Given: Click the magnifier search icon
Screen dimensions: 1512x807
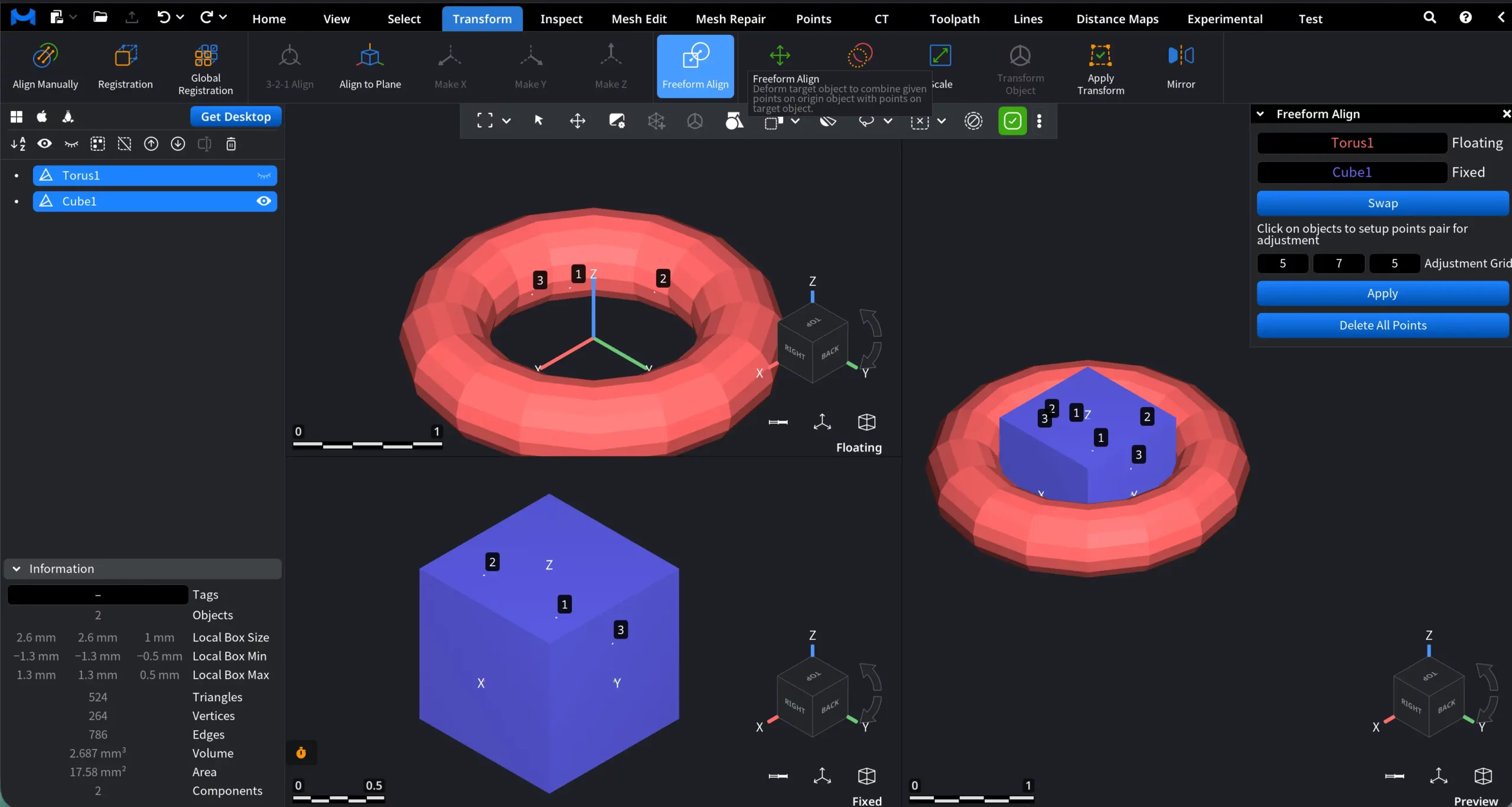Looking at the screenshot, I should pyautogui.click(x=1429, y=18).
